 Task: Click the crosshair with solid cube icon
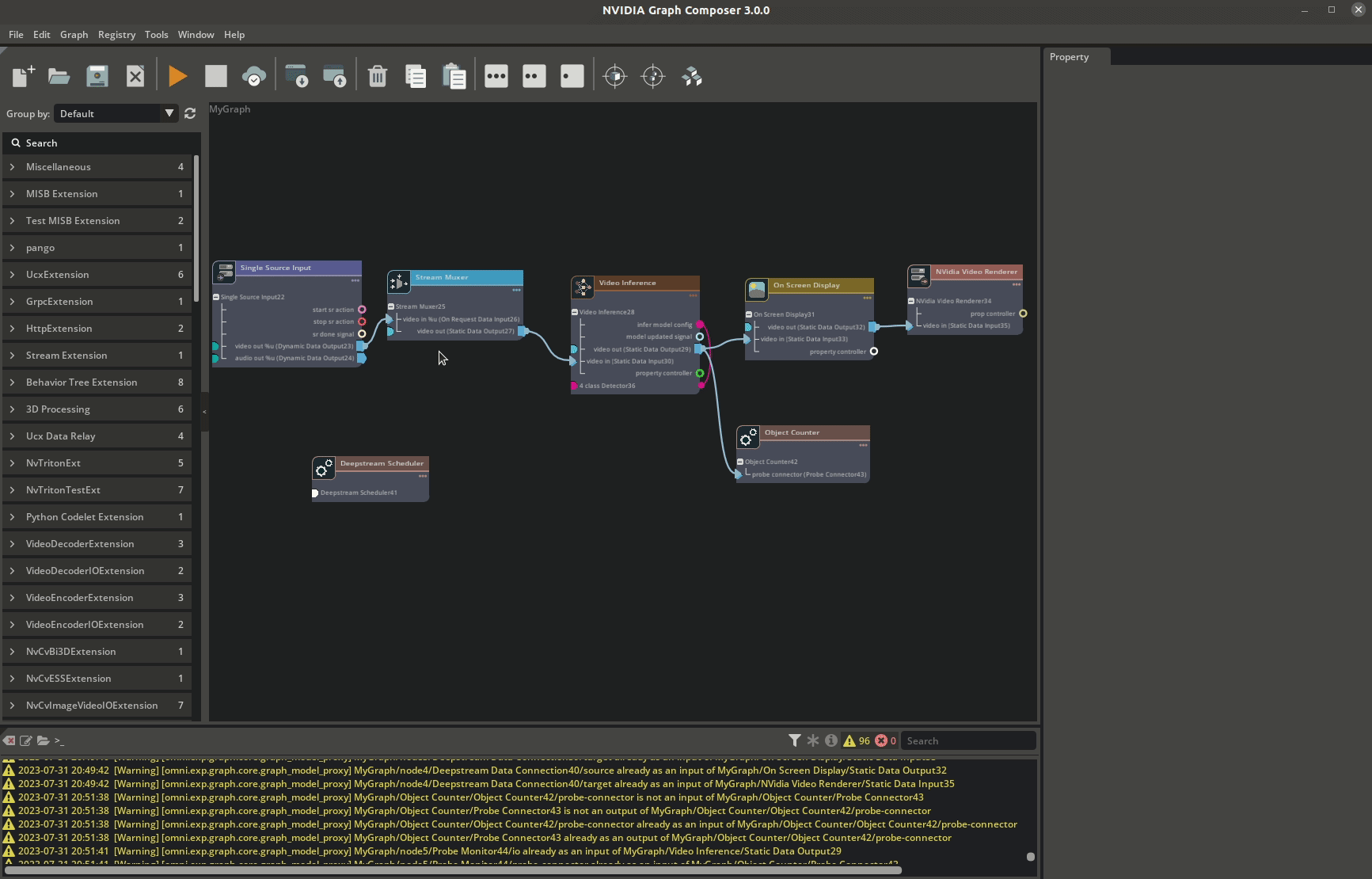[615, 76]
